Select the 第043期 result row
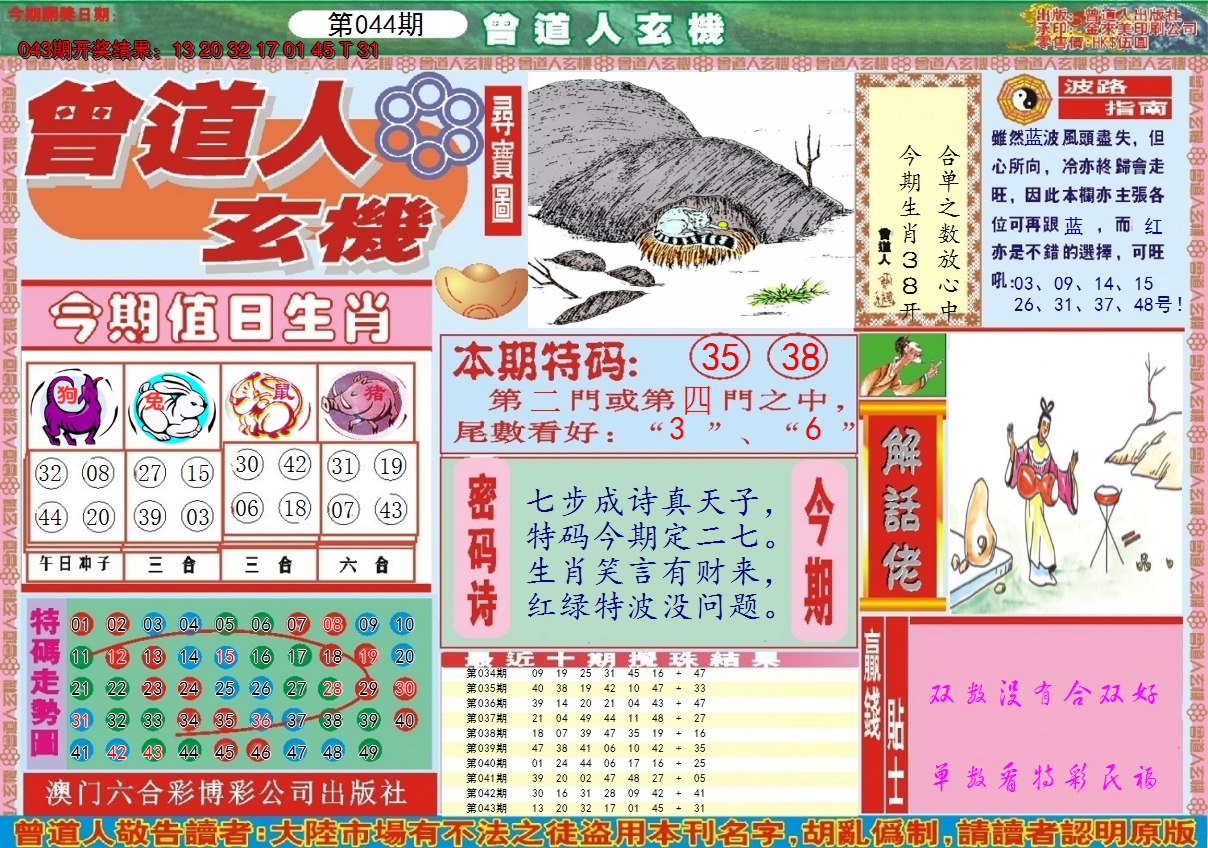1208x848 pixels. [650, 807]
